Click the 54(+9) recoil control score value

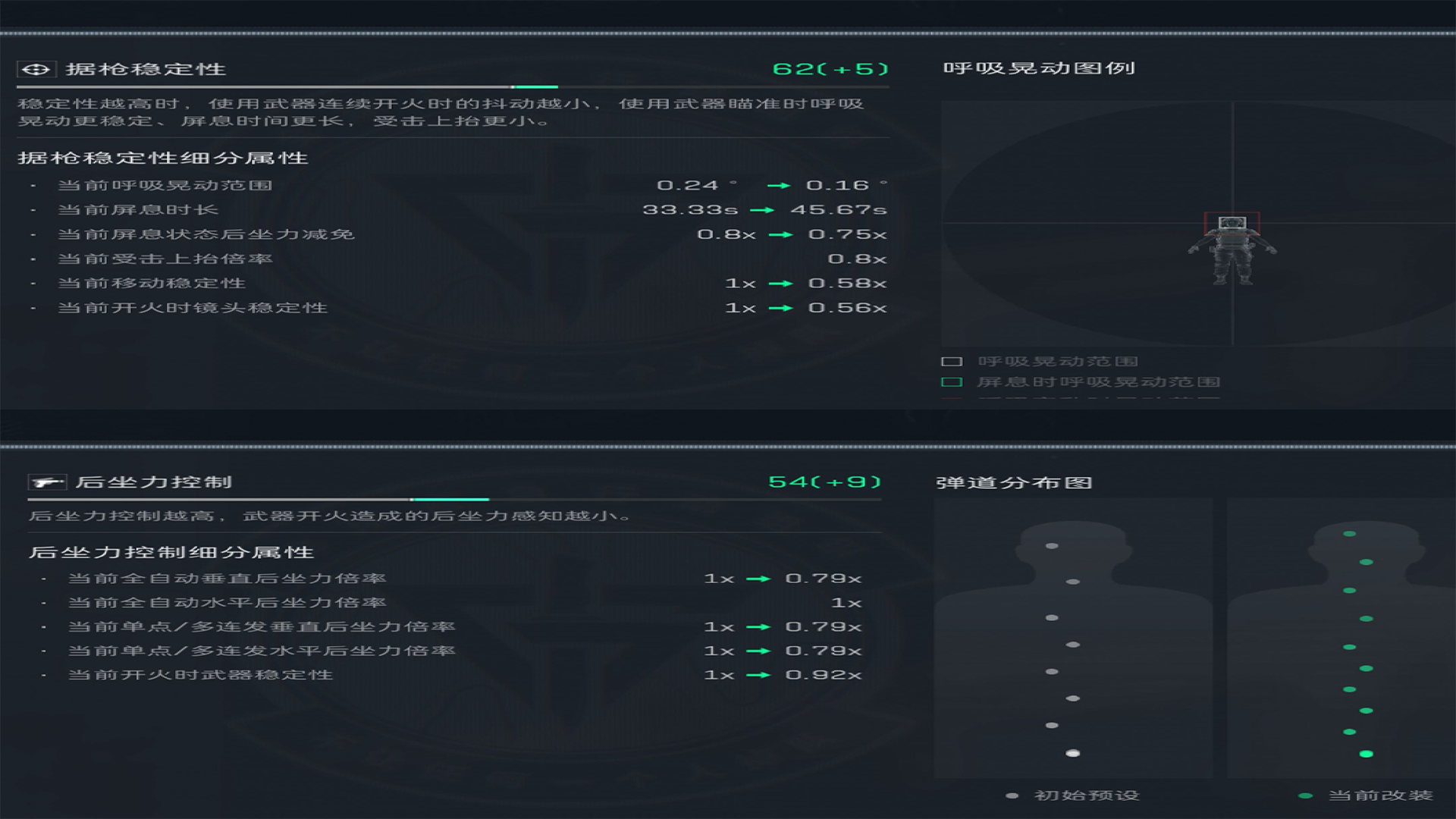coord(824,482)
